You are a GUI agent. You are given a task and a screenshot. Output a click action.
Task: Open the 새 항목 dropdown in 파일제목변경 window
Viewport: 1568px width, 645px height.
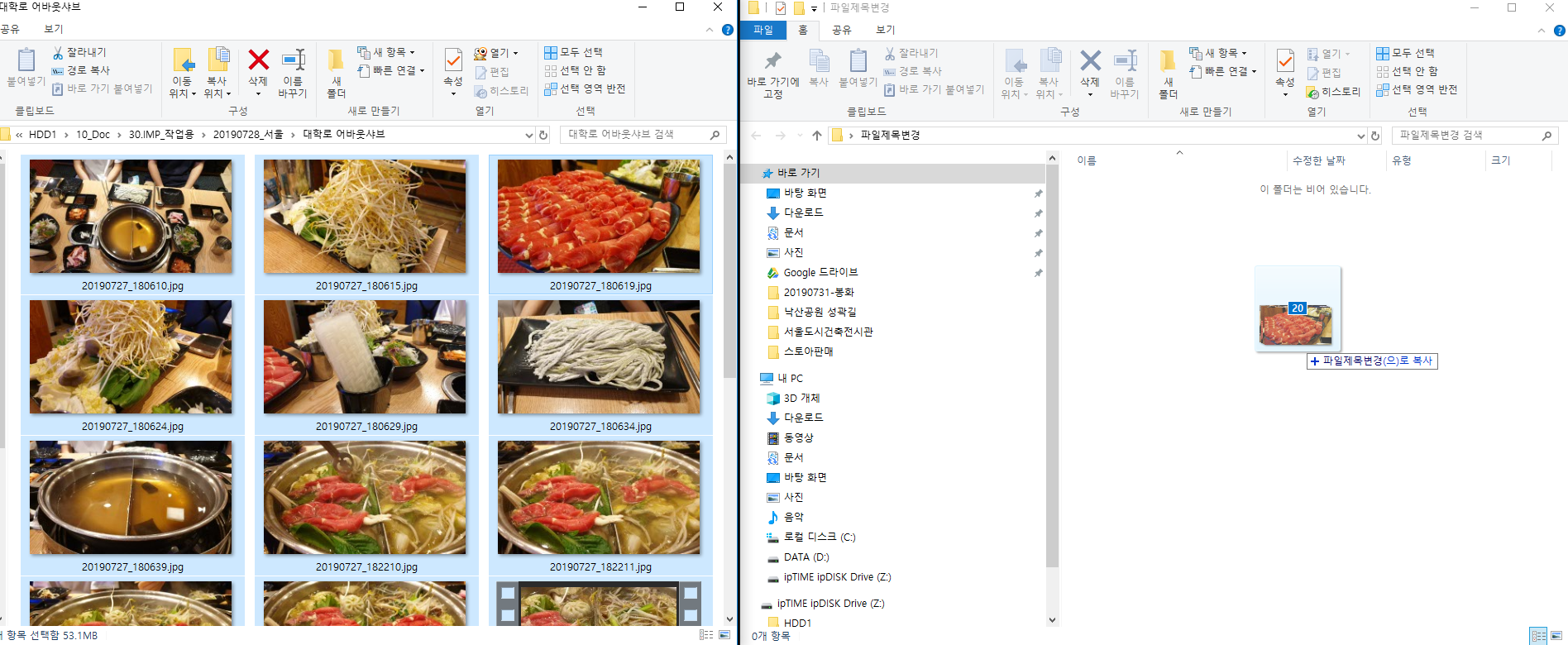(1218, 53)
